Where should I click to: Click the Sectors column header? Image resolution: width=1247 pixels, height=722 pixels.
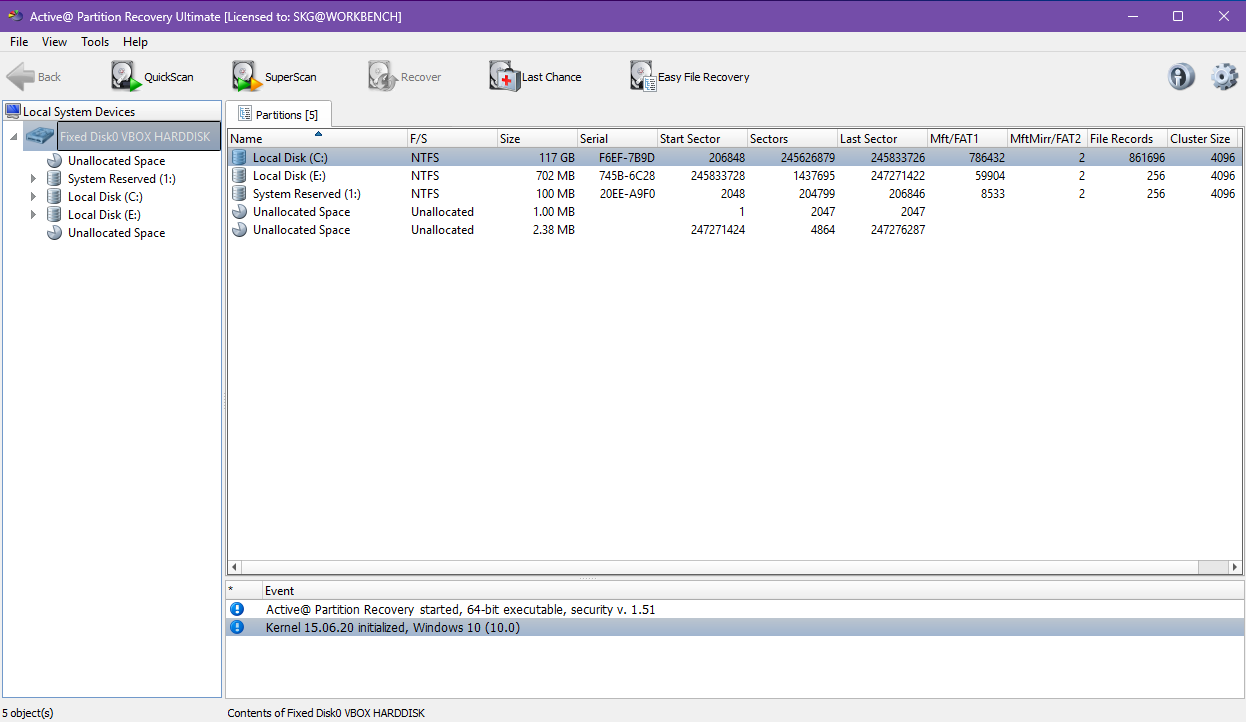792,139
